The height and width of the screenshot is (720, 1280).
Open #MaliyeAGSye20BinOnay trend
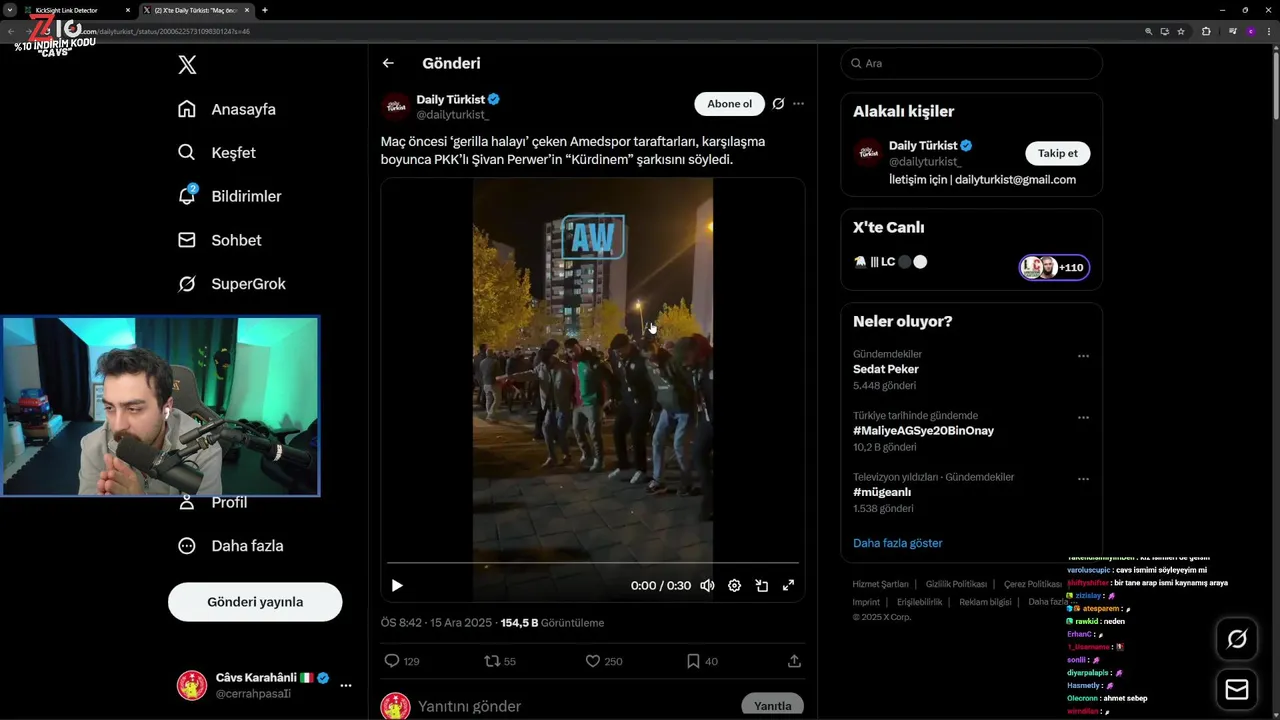point(923,431)
